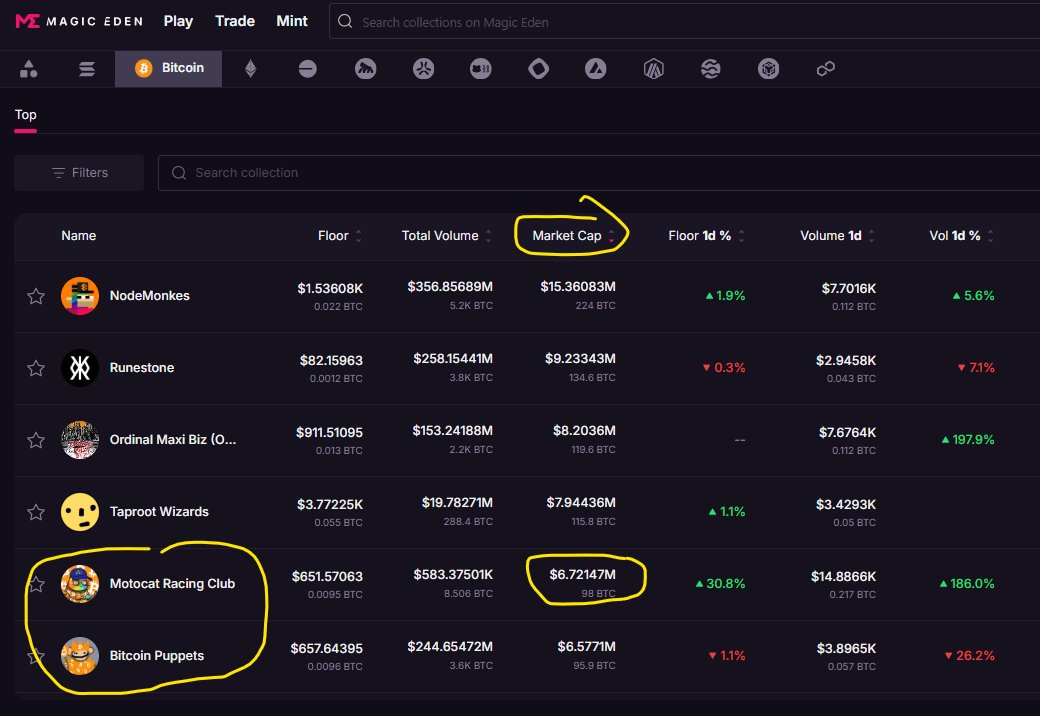Select the three-segment circular chain icon
This screenshot has width=1040, height=716.
coord(423,68)
